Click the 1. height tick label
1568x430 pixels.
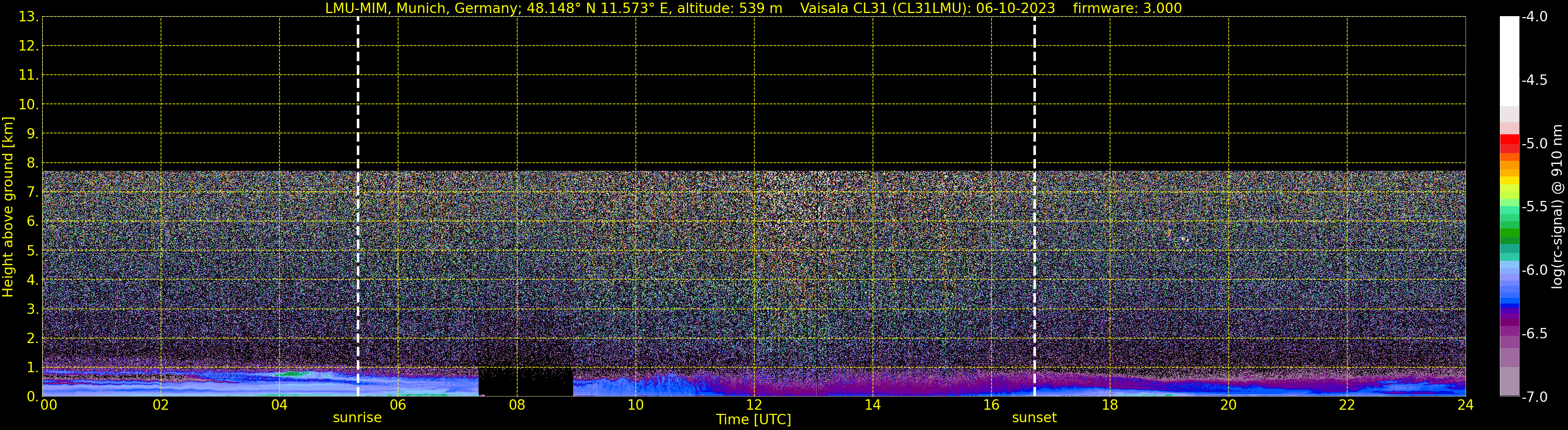pyautogui.click(x=32, y=368)
